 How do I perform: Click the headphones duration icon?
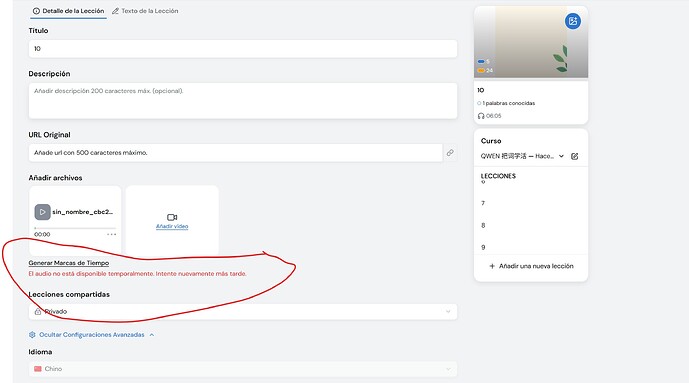pos(481,116)
